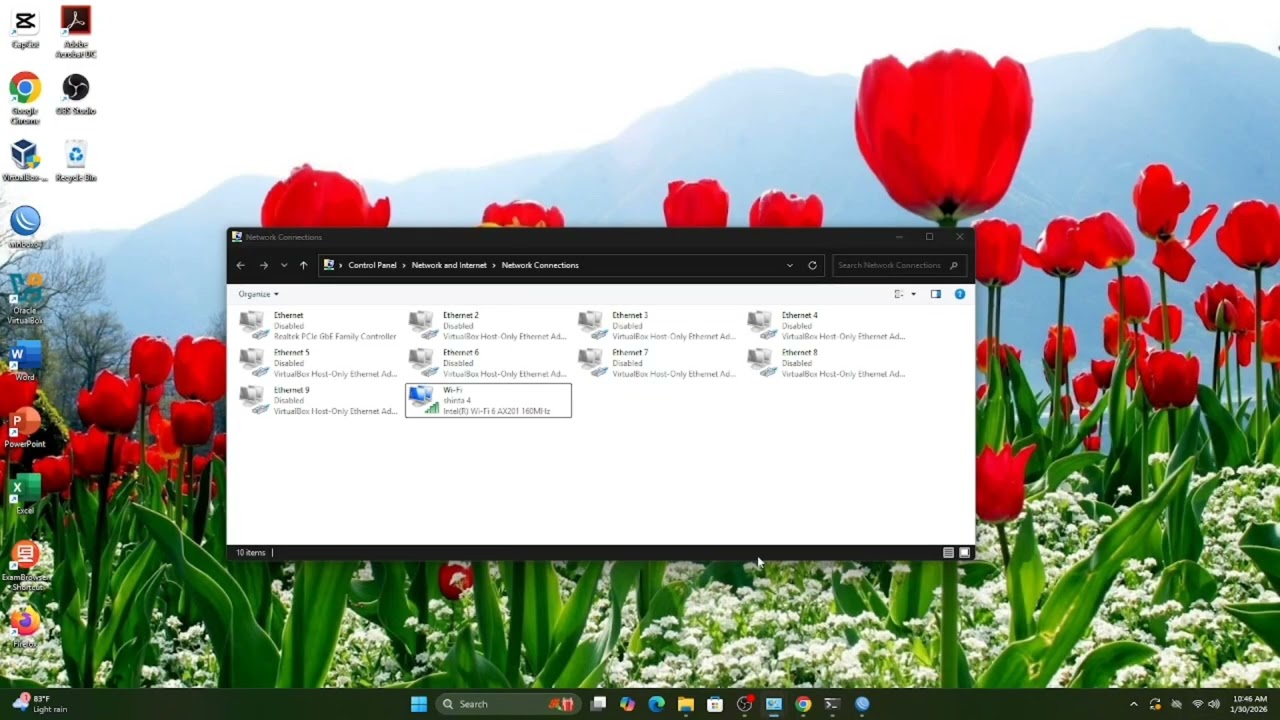Switch to details view in status bar
This screenshot has height=720, width=1280.
coord(948,552)
